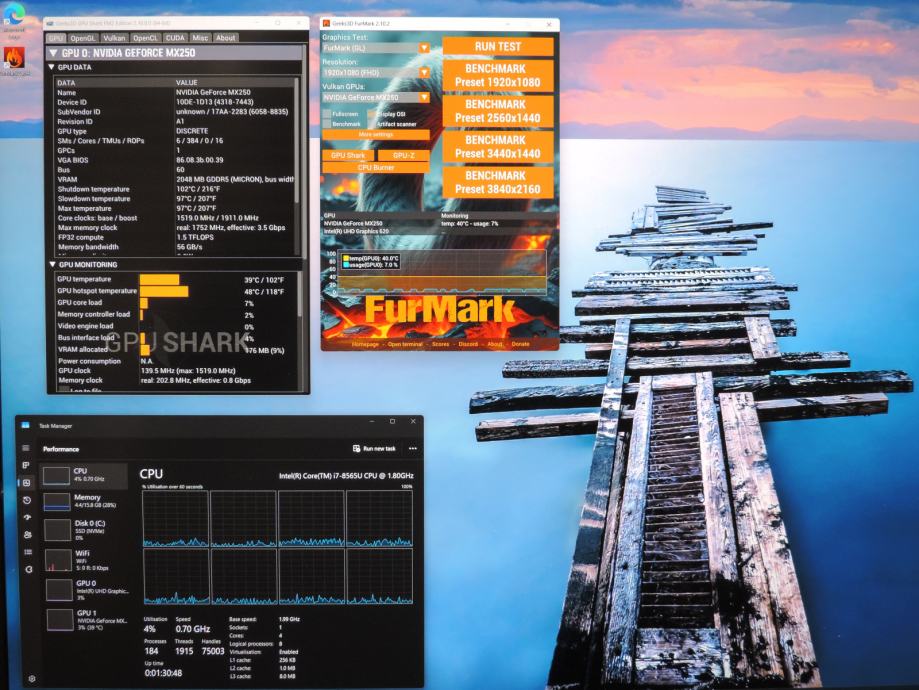Start Benchmark Preset 2560x1440
Screen dimensions: 919x690
pos(498,111)
